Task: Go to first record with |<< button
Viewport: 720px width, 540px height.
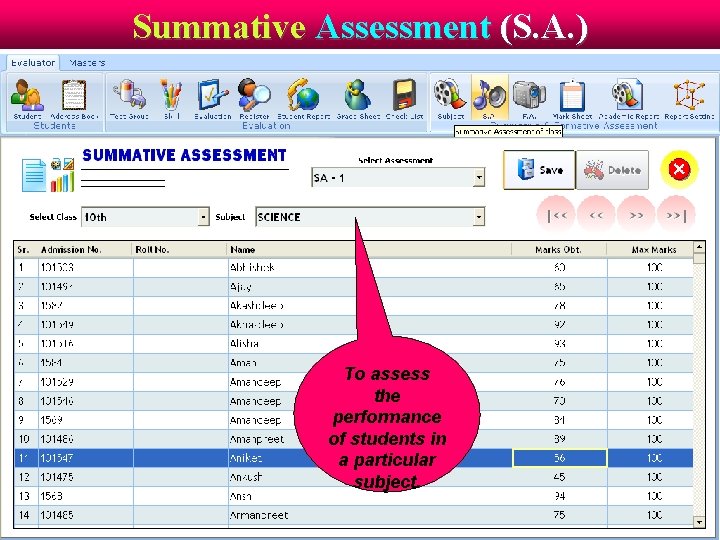Action: click(x=557, y=215)
